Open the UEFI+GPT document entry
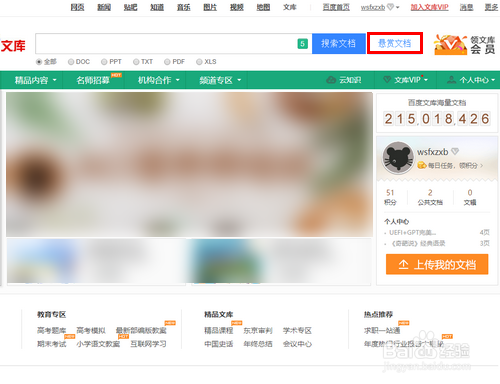 [413, 232]
